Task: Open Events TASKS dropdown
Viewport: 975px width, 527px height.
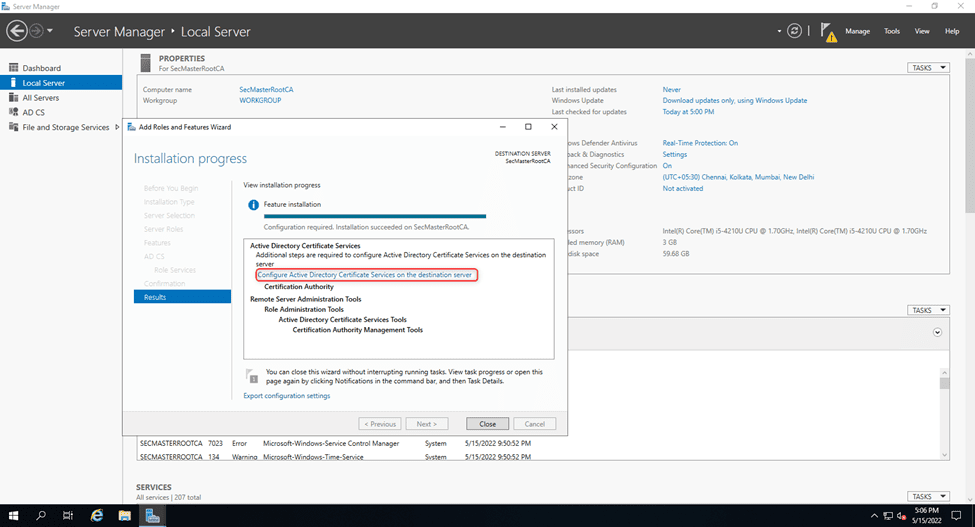Action: [x=928, y=310]
